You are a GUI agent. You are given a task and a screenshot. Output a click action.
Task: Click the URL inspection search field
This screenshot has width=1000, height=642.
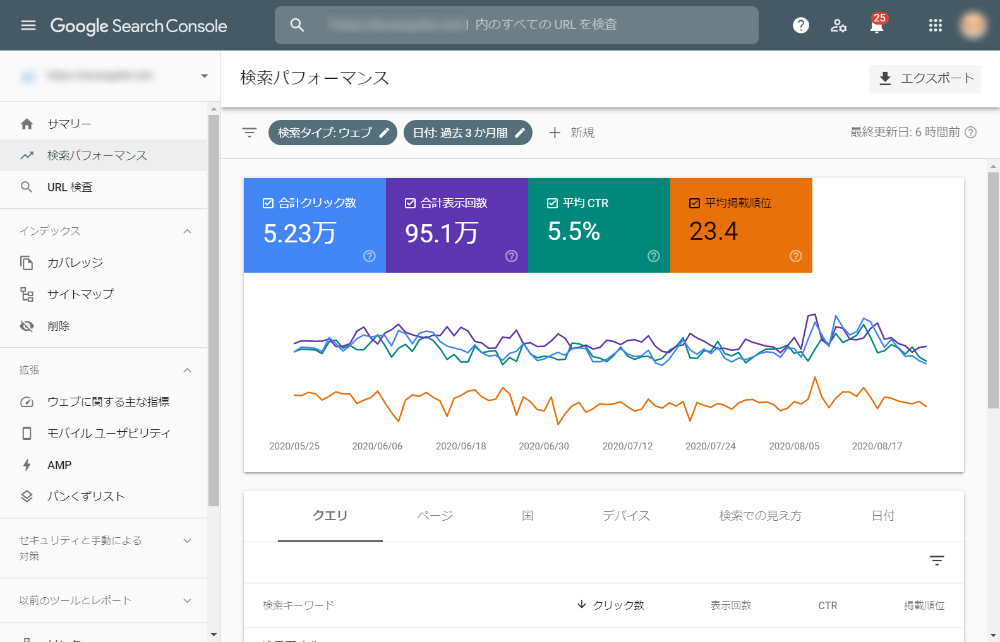click(517, 26)
